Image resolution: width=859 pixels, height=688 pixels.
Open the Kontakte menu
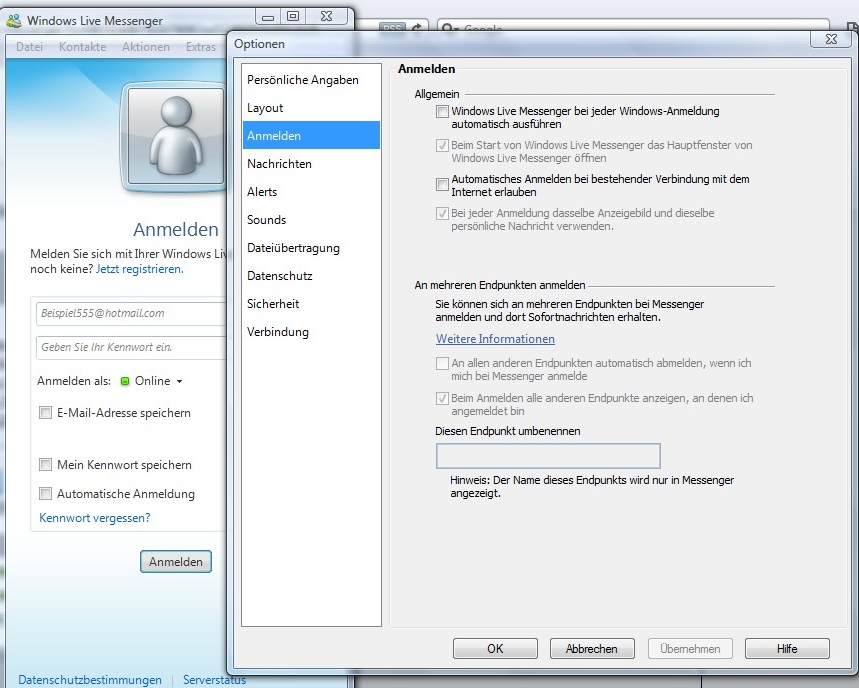(83, 47)
